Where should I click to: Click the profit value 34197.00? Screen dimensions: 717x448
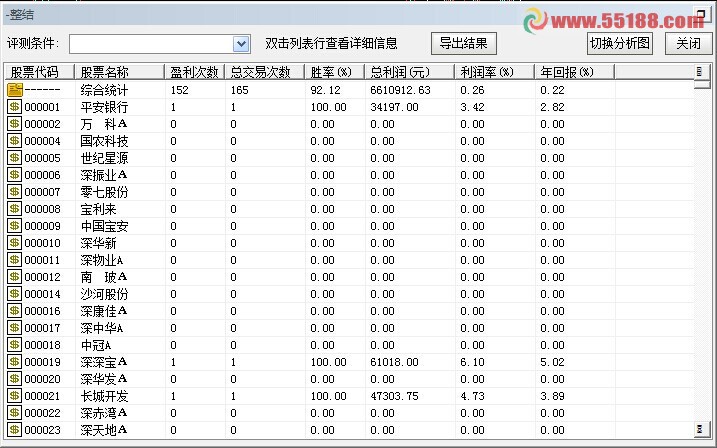pyautogui.click(x=394, y=107)
